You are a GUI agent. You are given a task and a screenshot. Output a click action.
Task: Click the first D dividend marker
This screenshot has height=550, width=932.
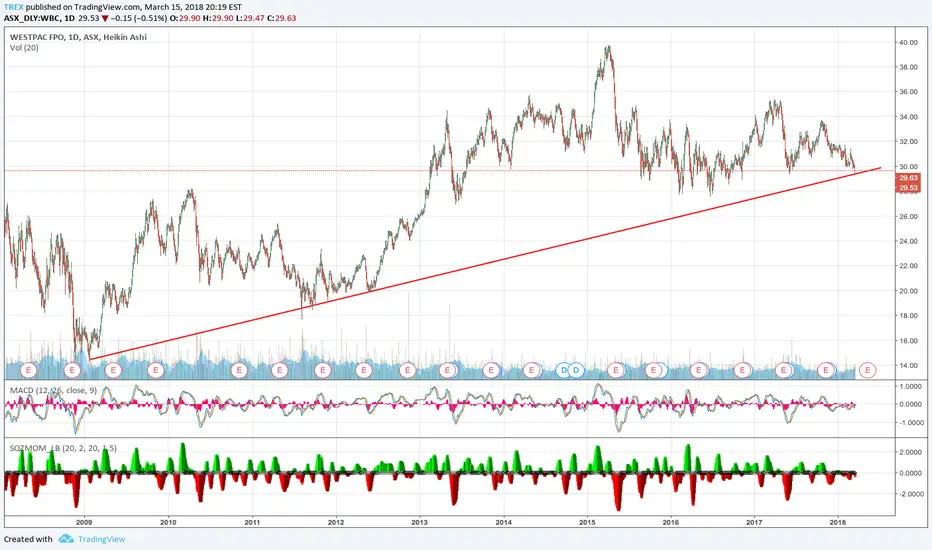pyautogui.click(x=564, y=370)
